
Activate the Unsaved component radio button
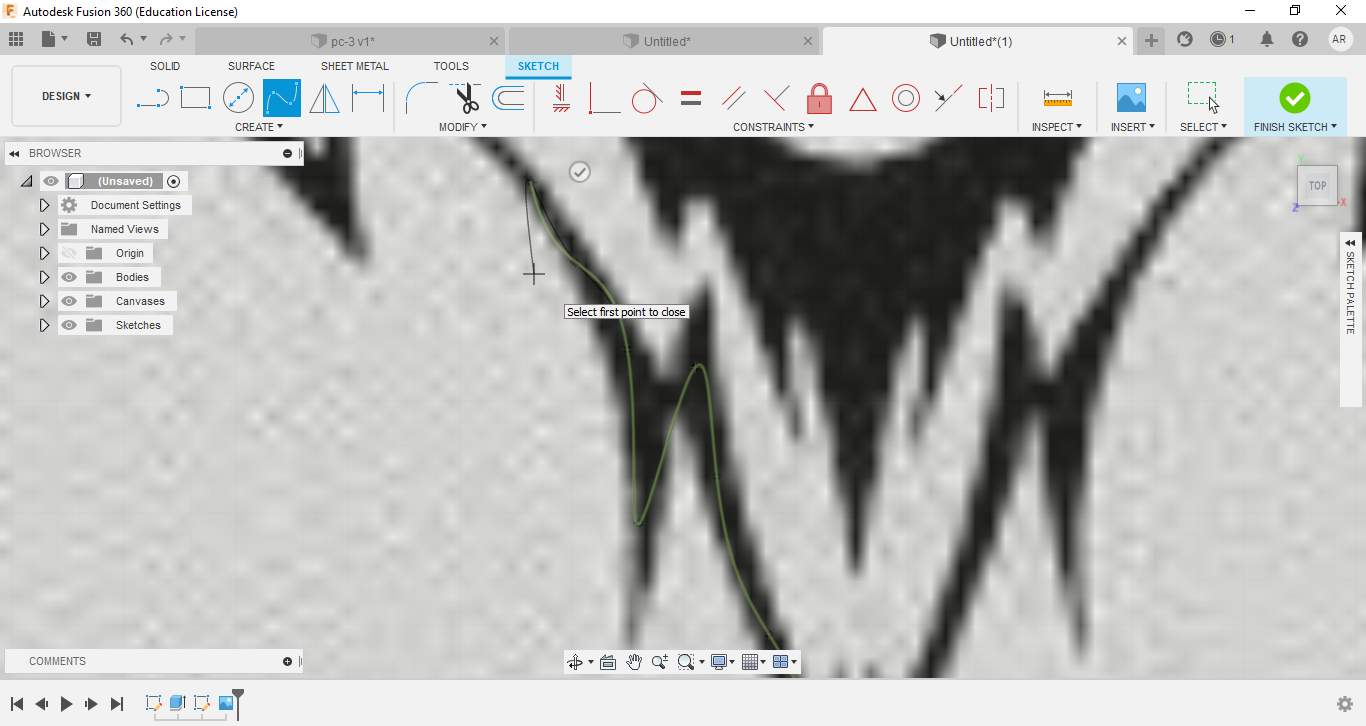coord(174,181)
